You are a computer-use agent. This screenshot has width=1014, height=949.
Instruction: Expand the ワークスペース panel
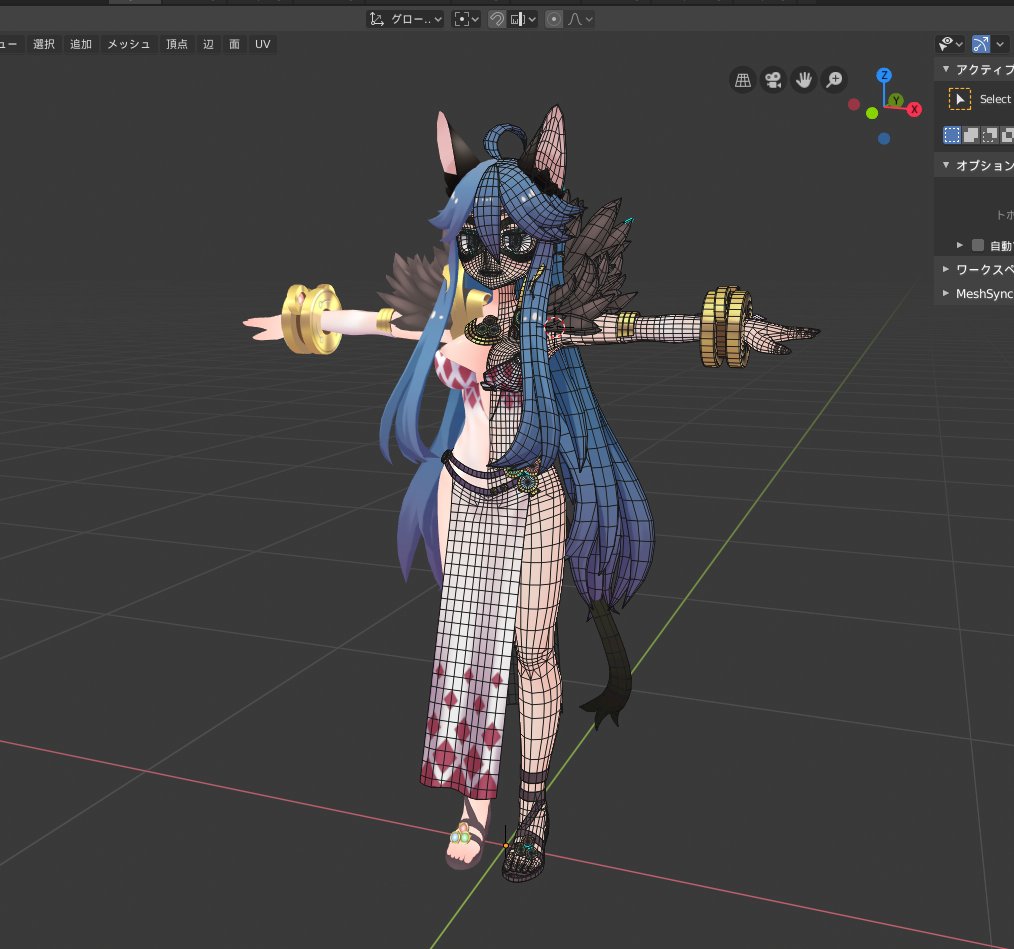[x=946, y=269]
